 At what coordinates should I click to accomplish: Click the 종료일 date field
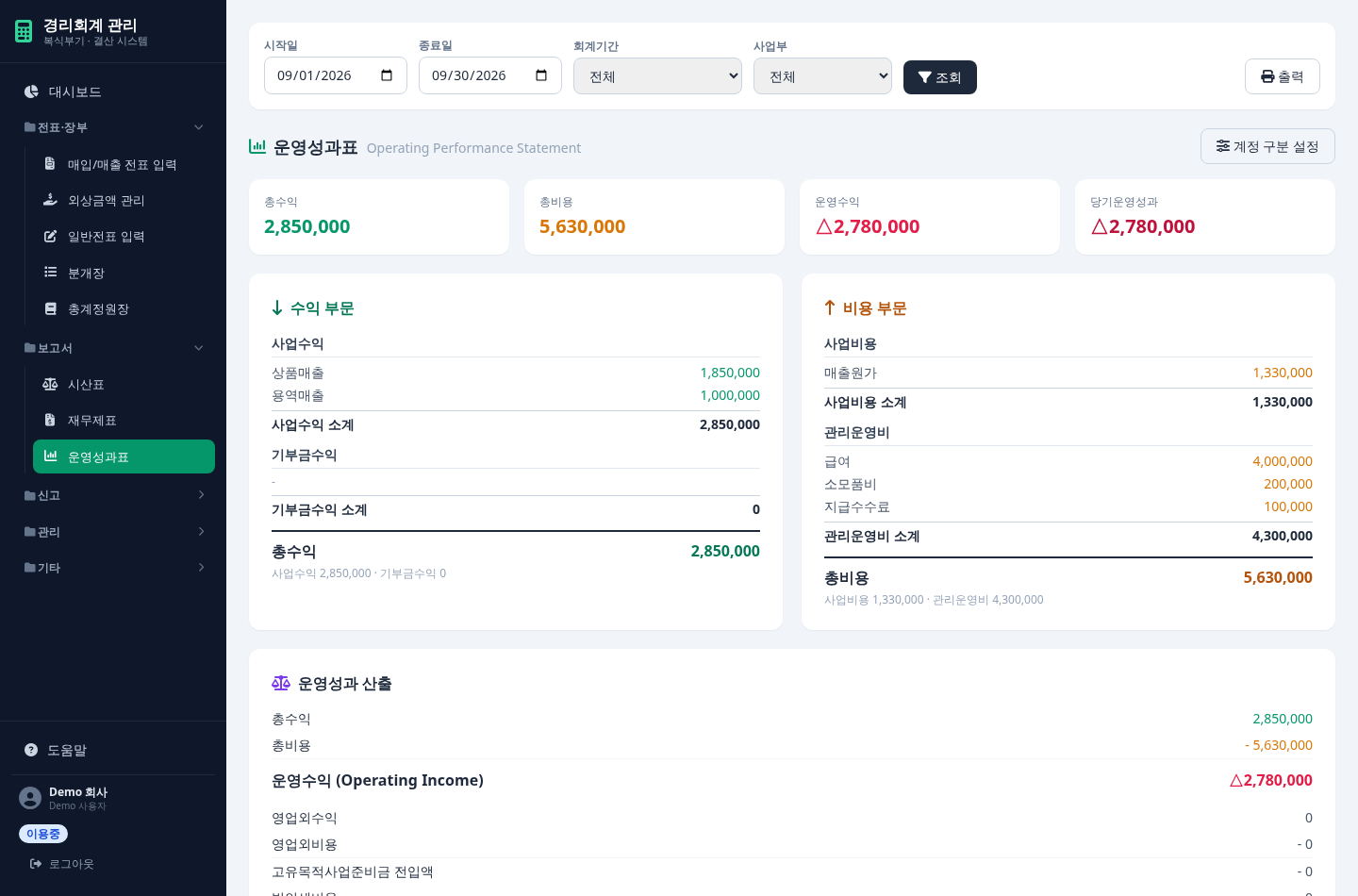[x=490, y=75]
